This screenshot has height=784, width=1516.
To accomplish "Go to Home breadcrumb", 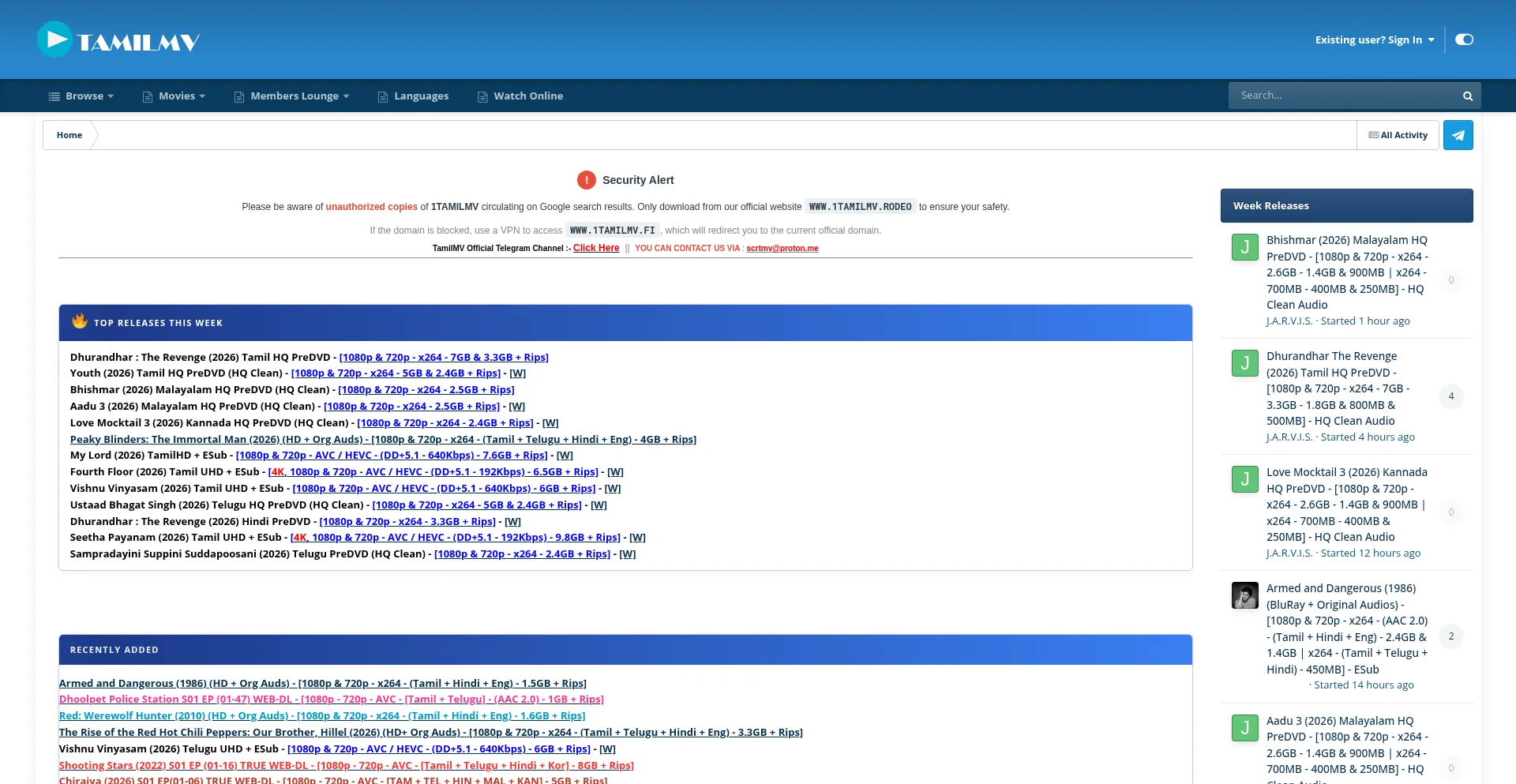I will click(x=69, y=135).
